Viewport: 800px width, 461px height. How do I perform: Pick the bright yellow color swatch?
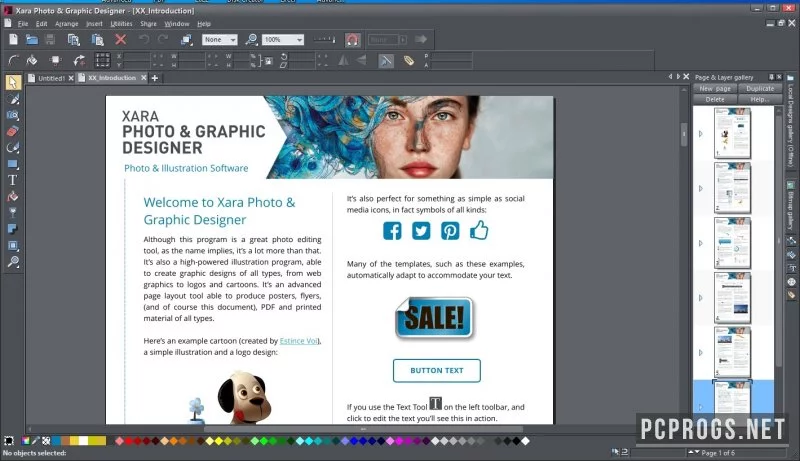[219, 441]
